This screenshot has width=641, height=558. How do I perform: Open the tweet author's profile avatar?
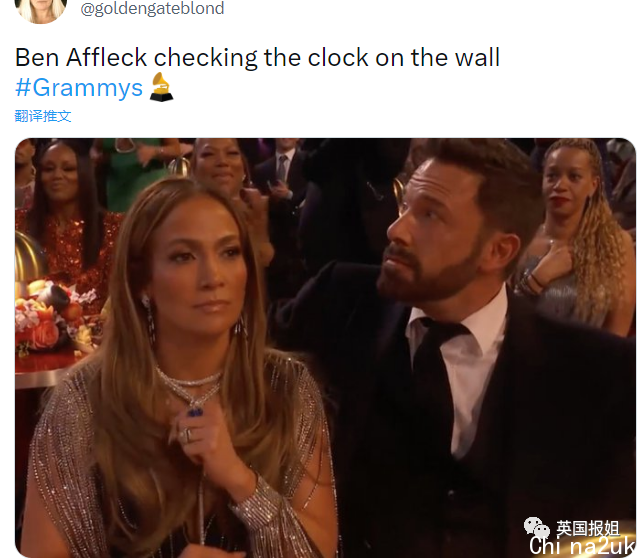tap(41, 9)
